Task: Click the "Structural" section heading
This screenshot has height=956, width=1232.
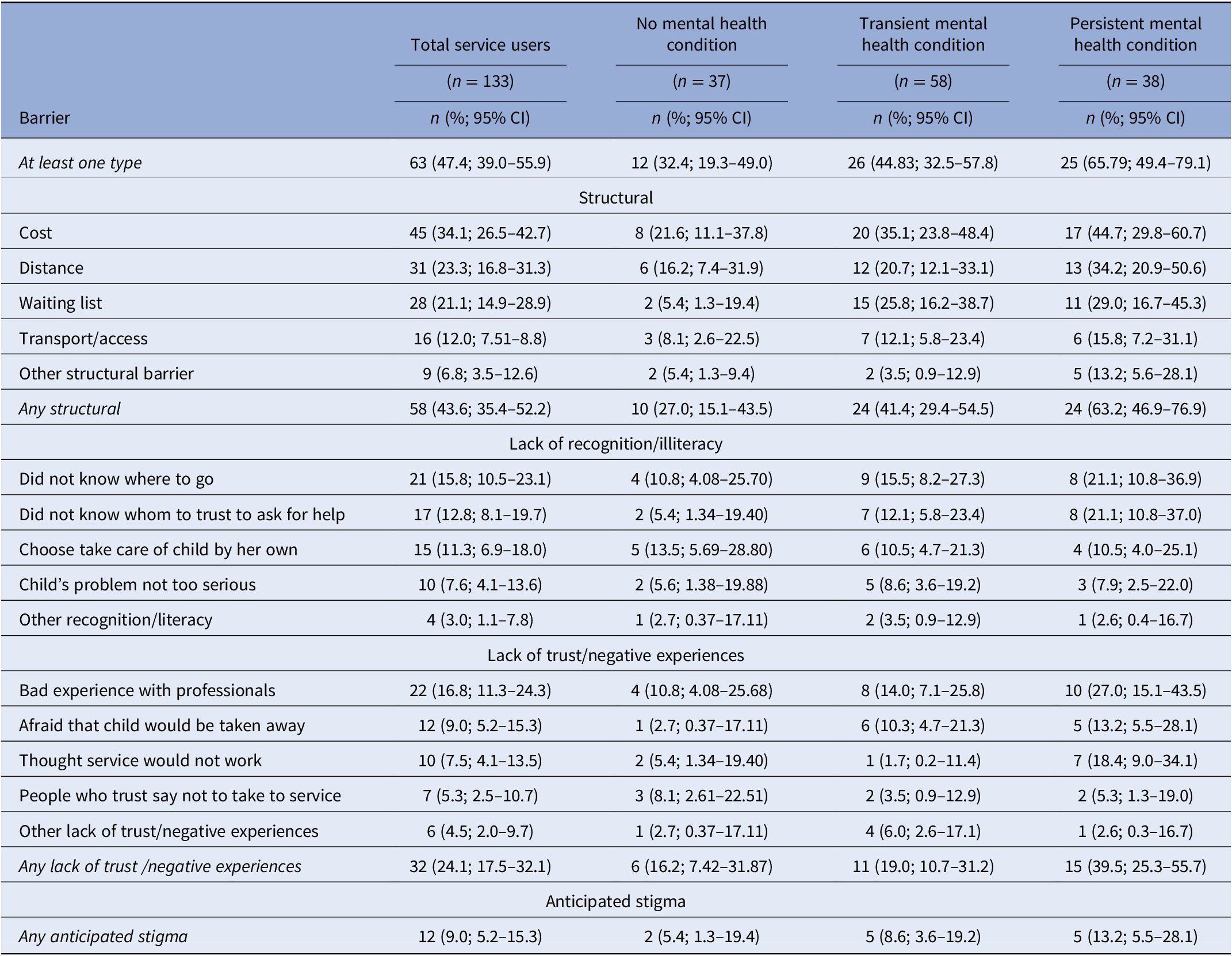Action: click(x=615, y=198)
